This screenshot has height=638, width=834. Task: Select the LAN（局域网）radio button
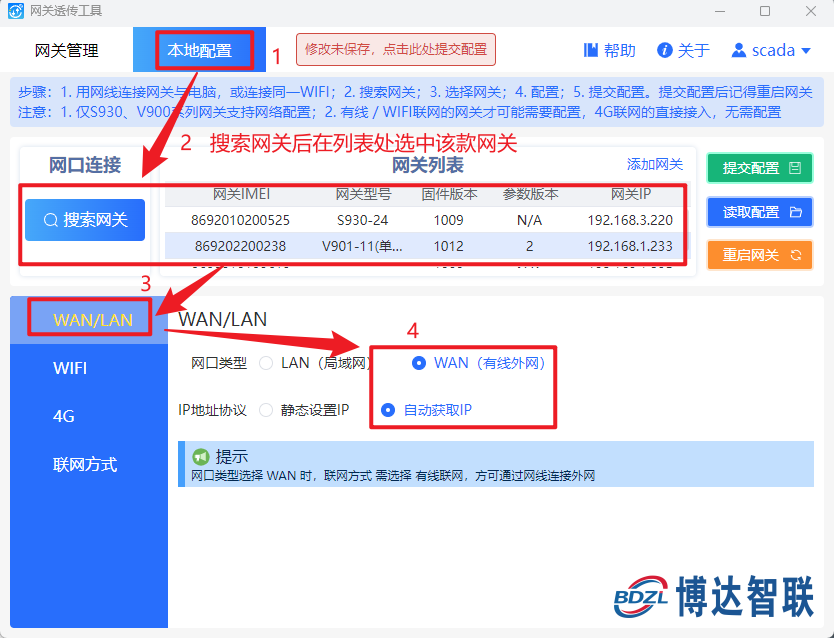click(x=266, y=363)
